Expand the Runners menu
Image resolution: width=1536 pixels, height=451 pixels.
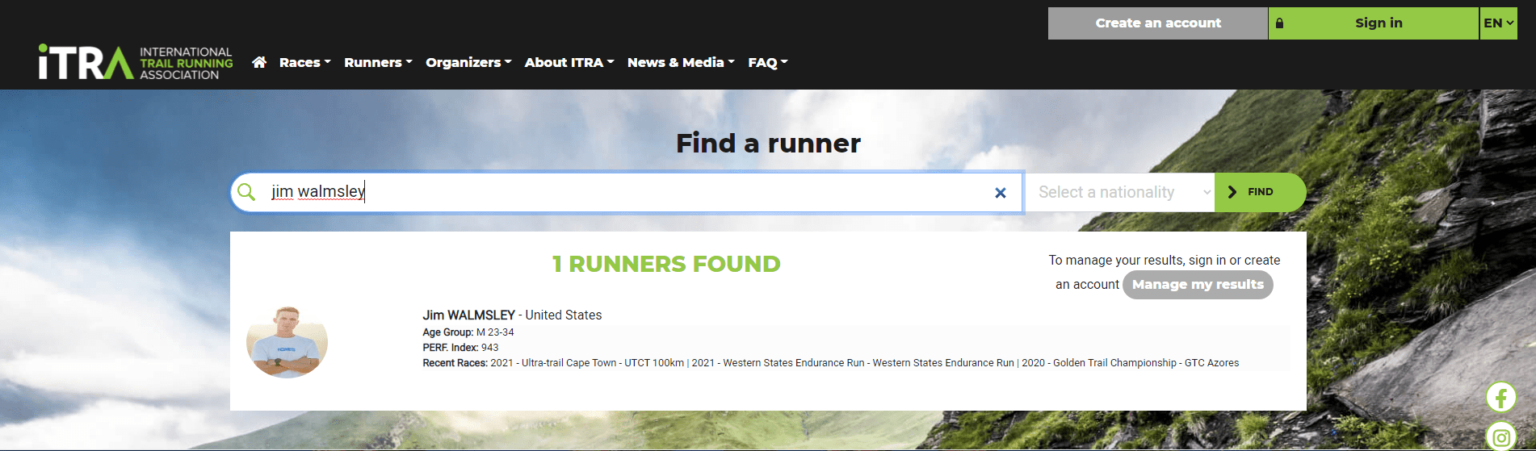point(378,62)
